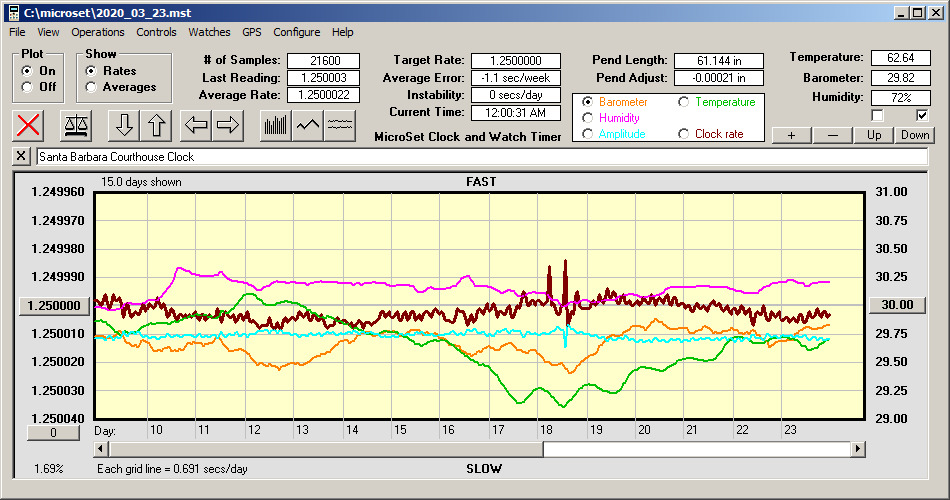
Task: Uncheck the checked box under Humidity
Action: click(x=922, y=115)
